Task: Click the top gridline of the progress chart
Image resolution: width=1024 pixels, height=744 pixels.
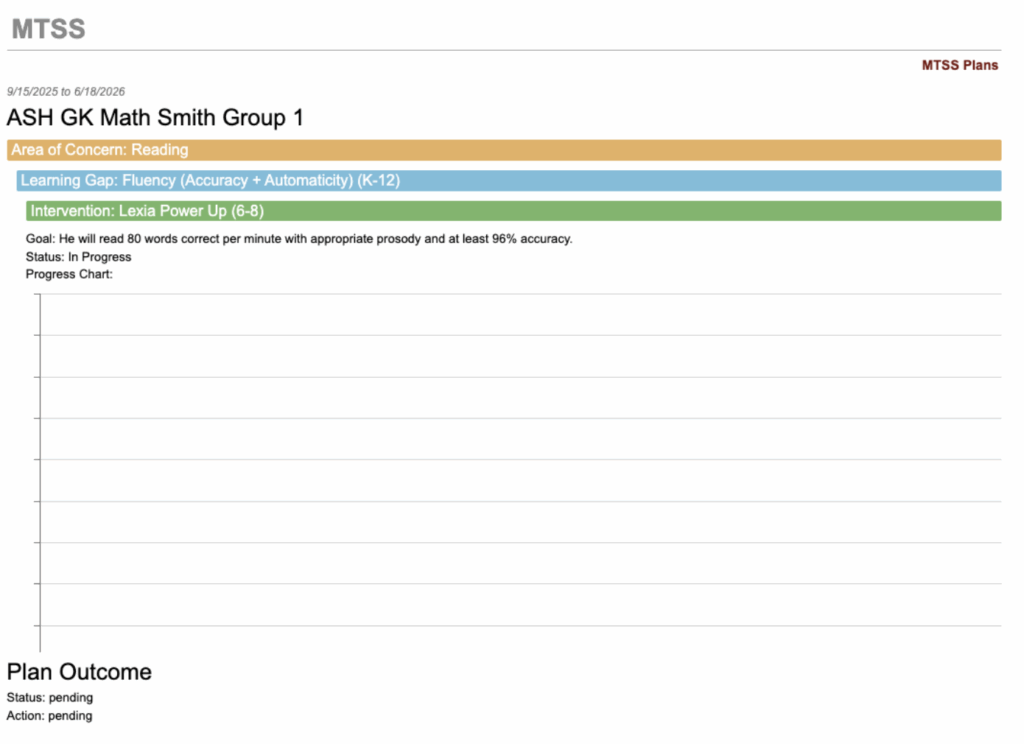Action: 520,294
